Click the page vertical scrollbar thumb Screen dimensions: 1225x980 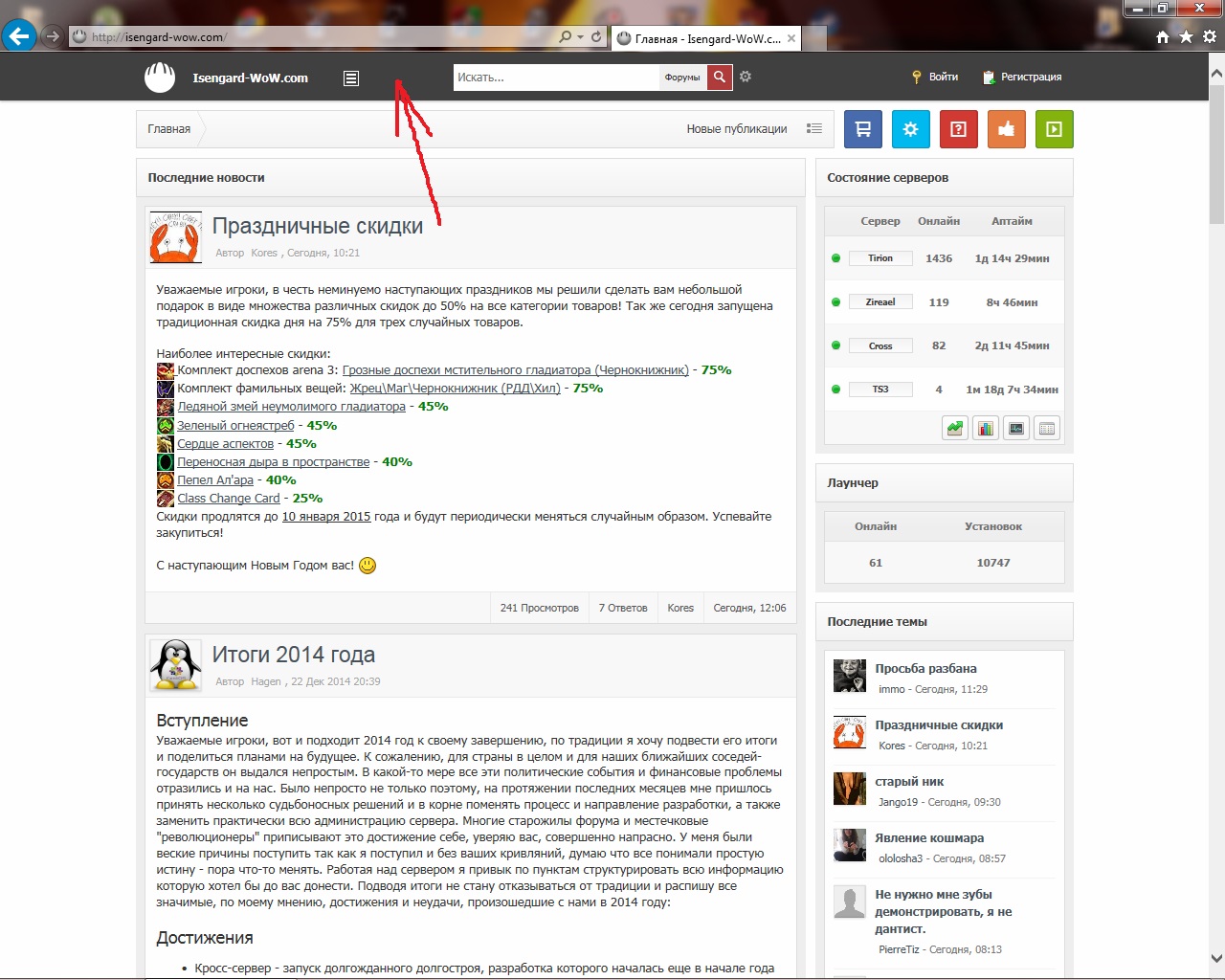(x=1216, y=154)
